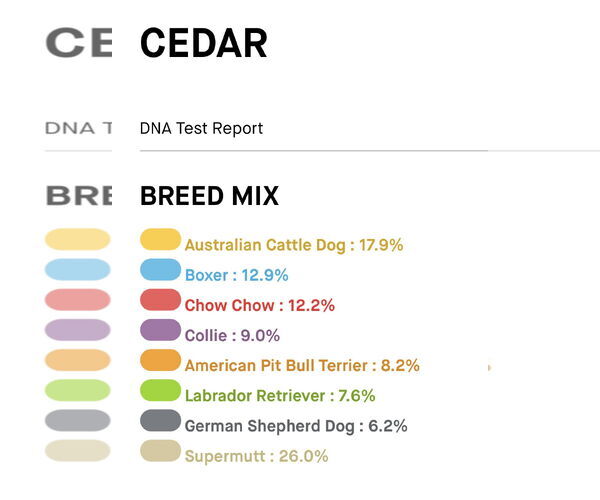Viewport: 600px width, 500px height.
Task: Click the orange American Pit Bull Terrier swatch
Action: pyautogui.click(x=160, y=361)
